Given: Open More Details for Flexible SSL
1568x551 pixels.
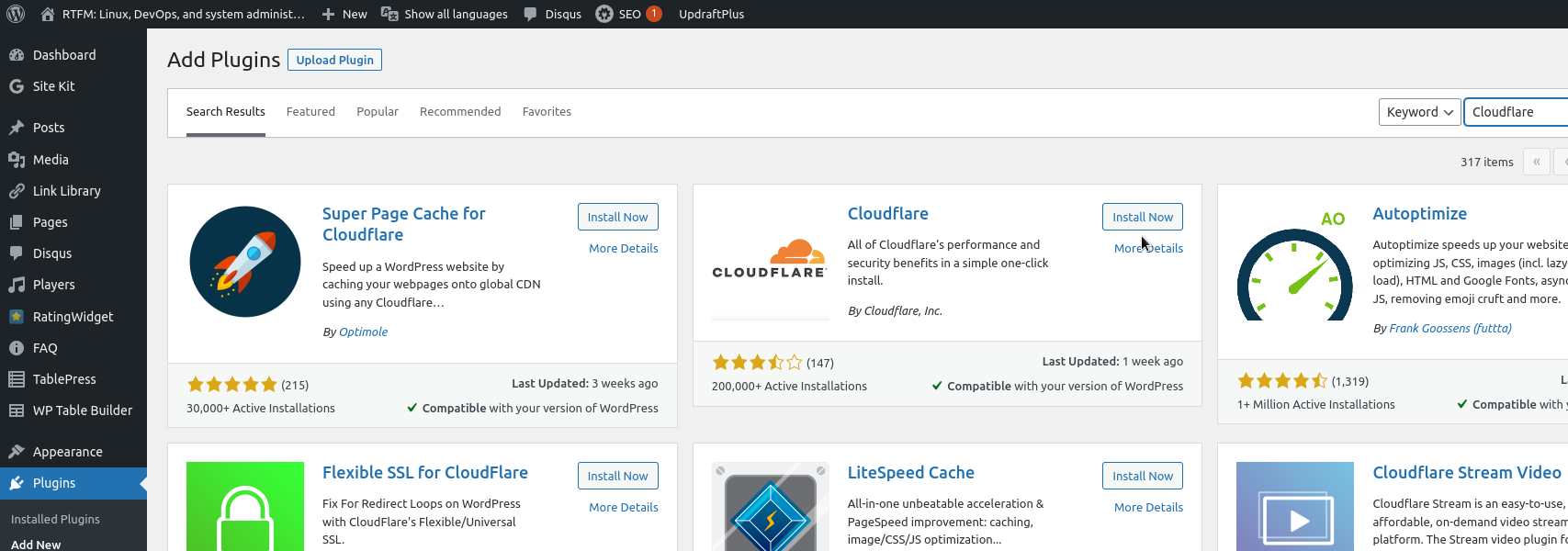Looking at the screenshot, I should pos(624,508).
